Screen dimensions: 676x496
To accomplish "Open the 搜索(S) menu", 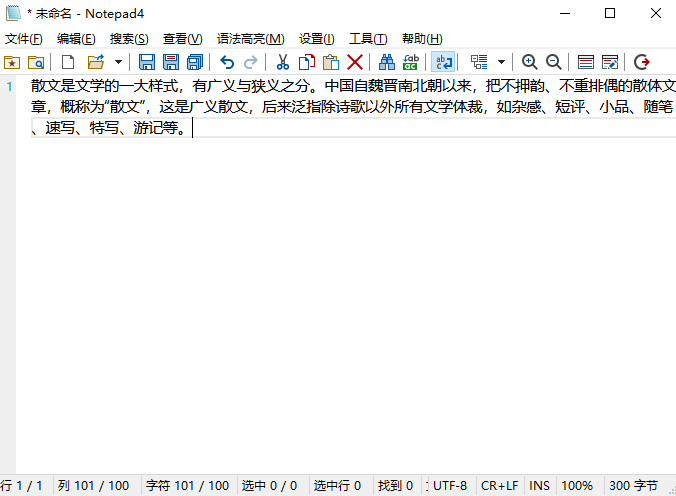I will coord(129,39).
